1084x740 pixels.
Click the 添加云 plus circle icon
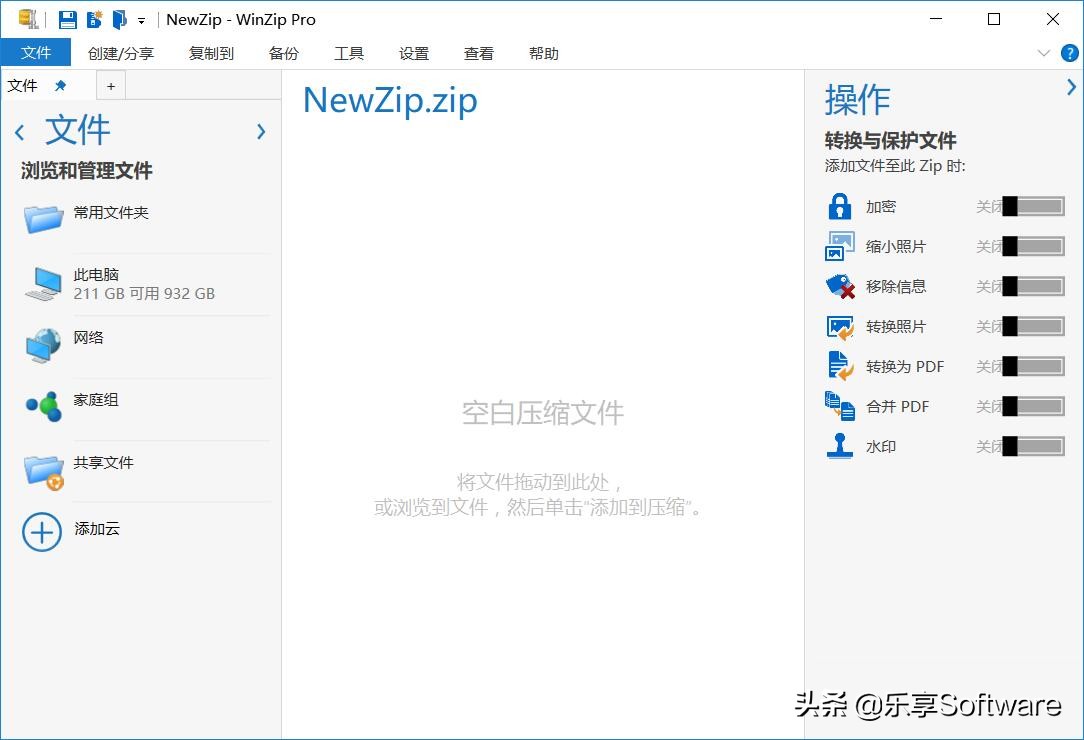pos(41,532)
